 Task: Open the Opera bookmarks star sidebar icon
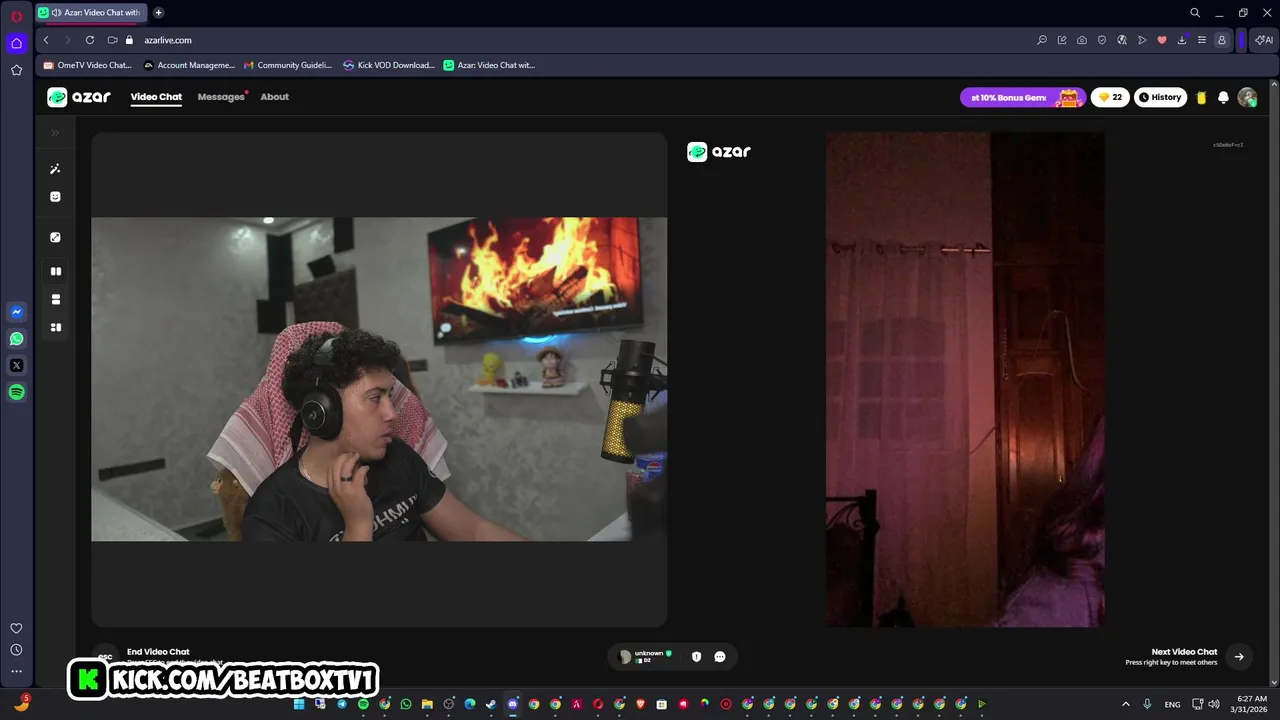click(16, 70)
